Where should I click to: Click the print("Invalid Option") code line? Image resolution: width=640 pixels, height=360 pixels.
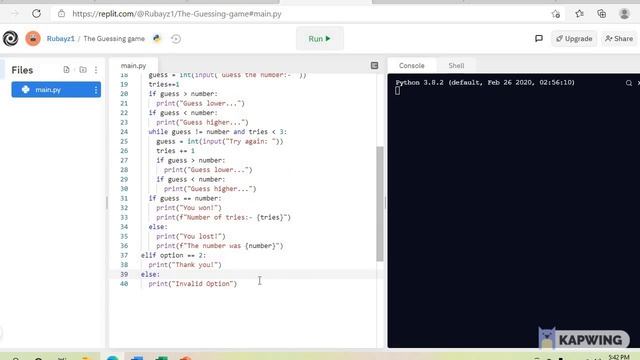tap(193, 284)
